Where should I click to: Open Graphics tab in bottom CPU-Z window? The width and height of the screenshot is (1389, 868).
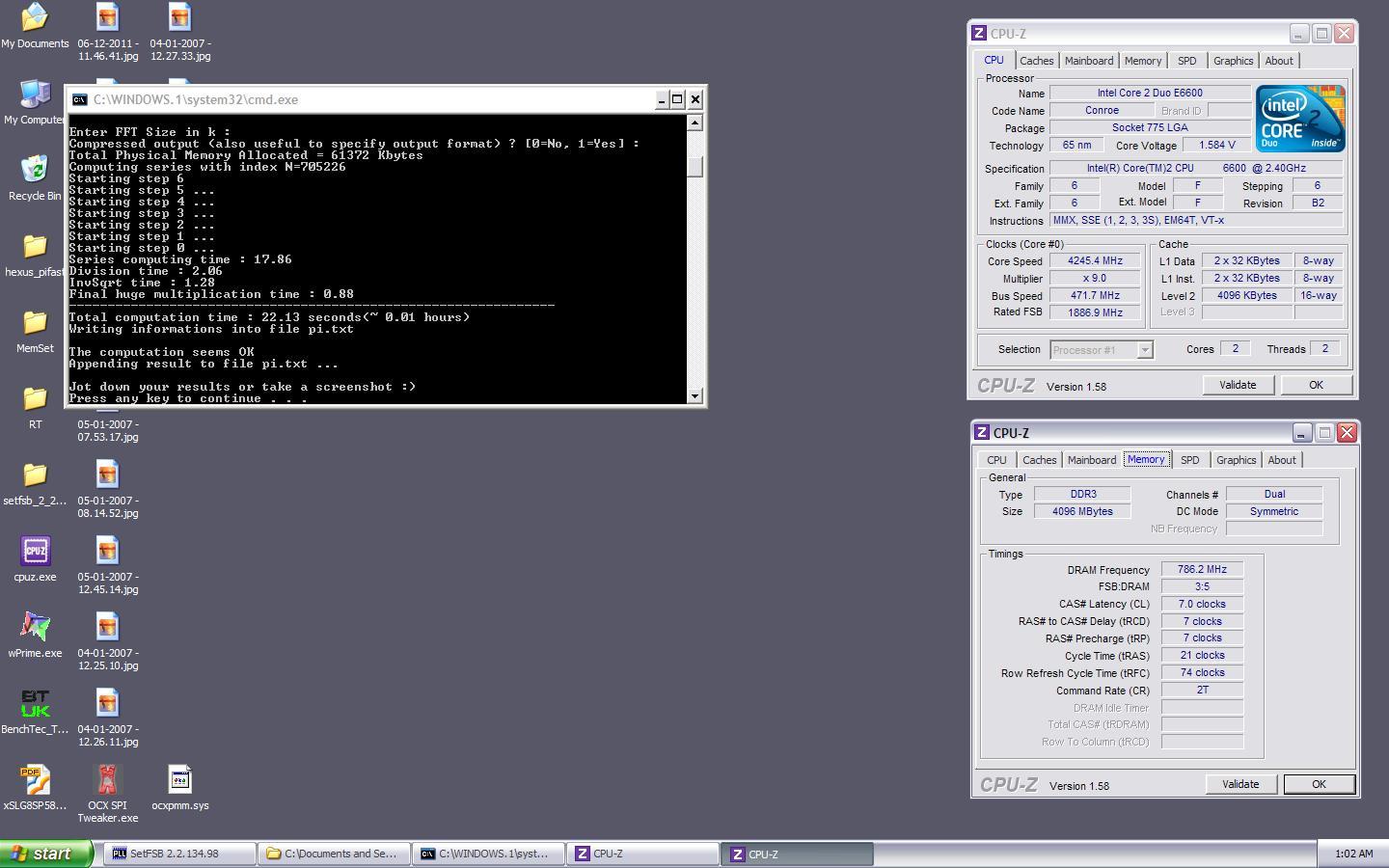(1236, 460)
